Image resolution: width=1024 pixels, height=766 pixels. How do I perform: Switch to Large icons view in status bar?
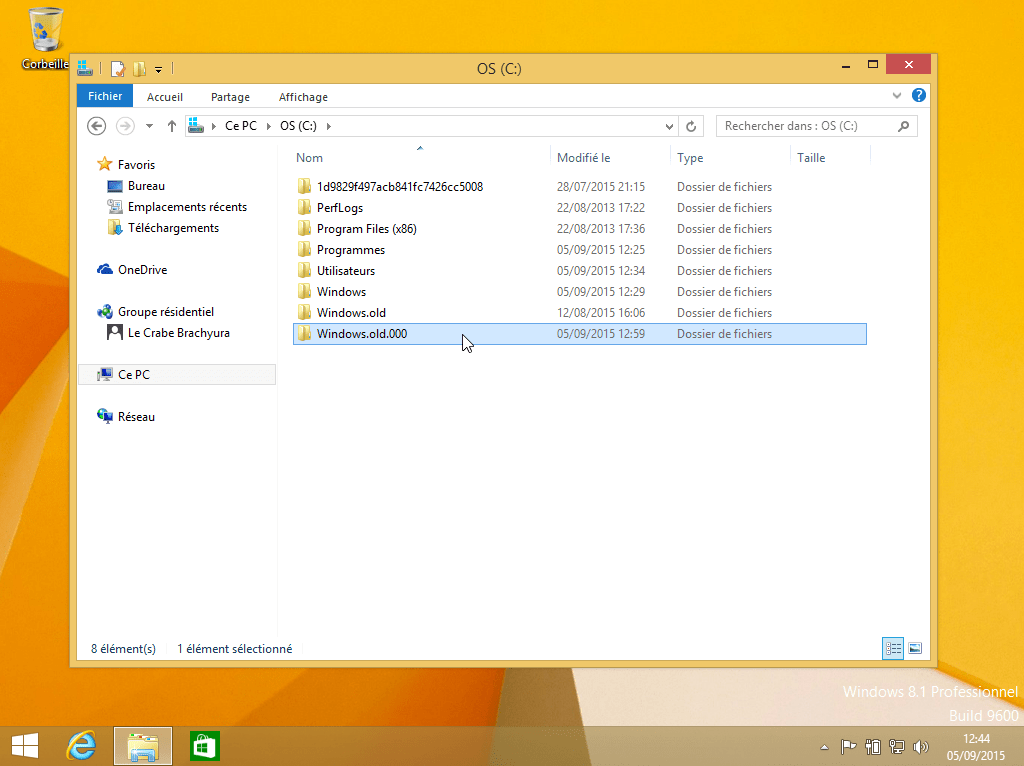(915, 648)
